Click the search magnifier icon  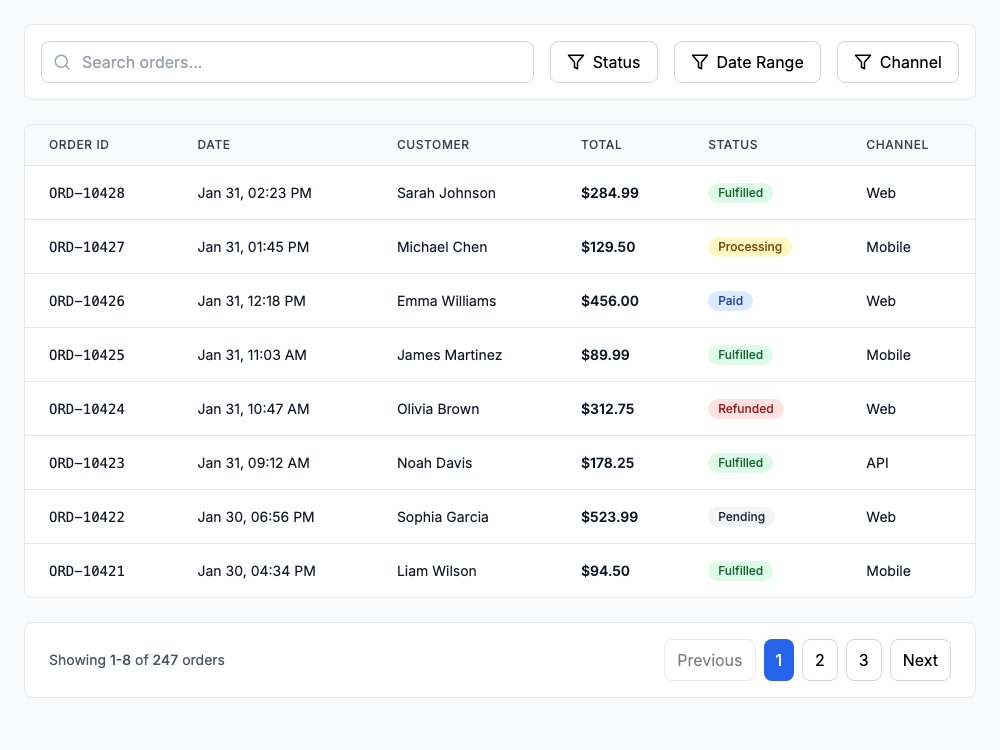62,62
